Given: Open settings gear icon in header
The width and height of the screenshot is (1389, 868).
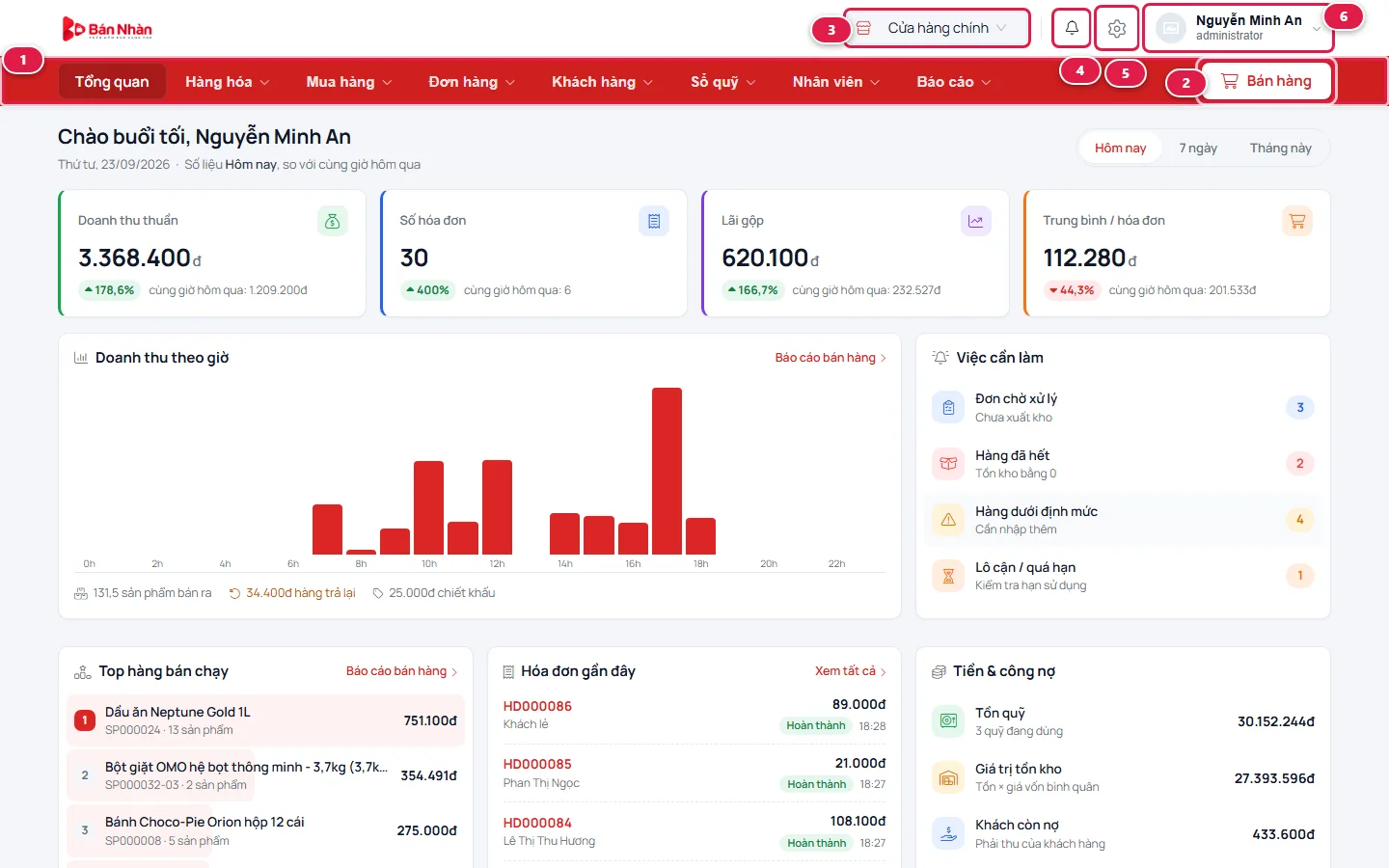Looking at the screenshot, I should click(x=1117, y=28).
